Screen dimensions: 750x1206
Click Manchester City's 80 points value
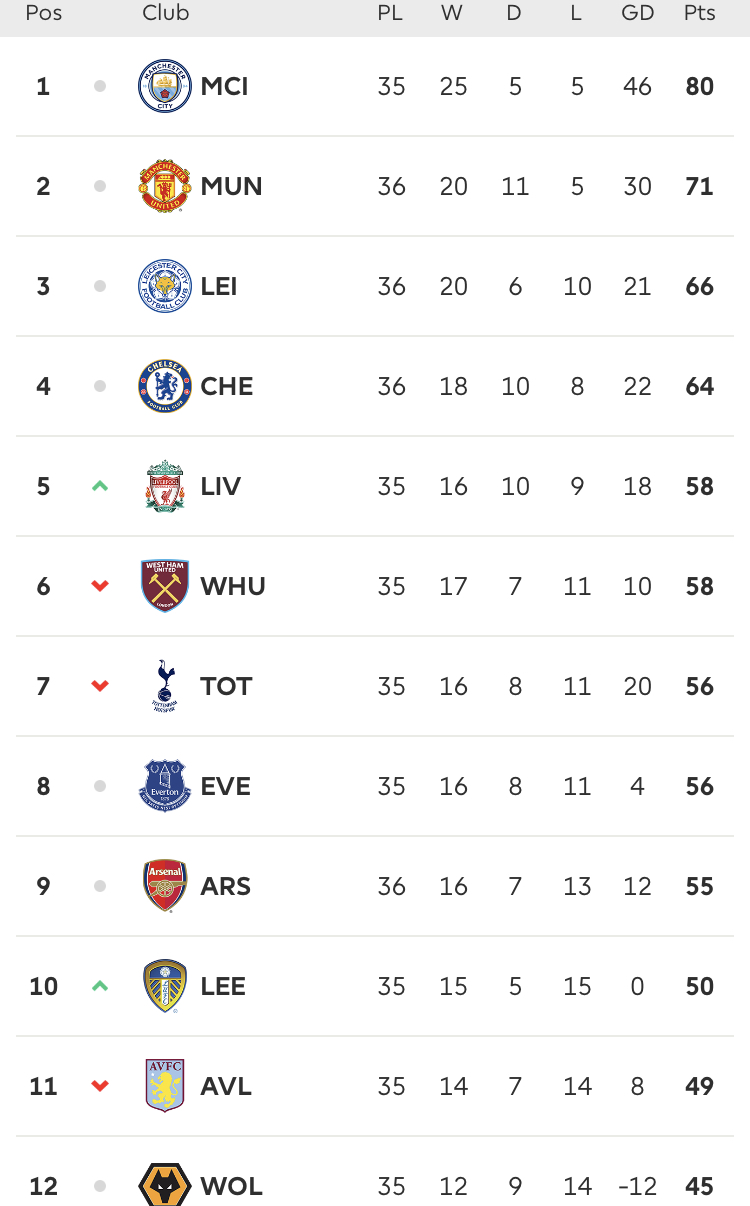pyautogui.click(x=699, y=86)
